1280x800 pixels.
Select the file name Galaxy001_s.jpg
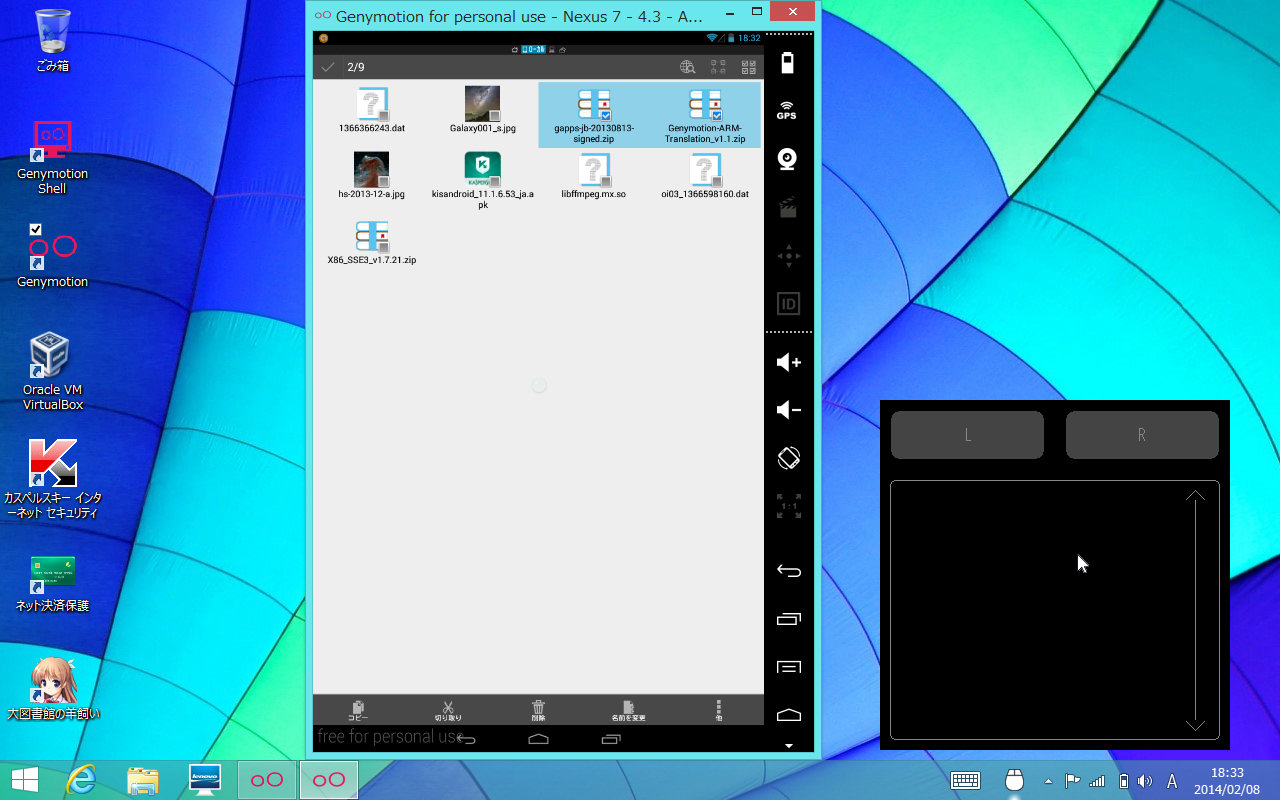tap(482, 128)
